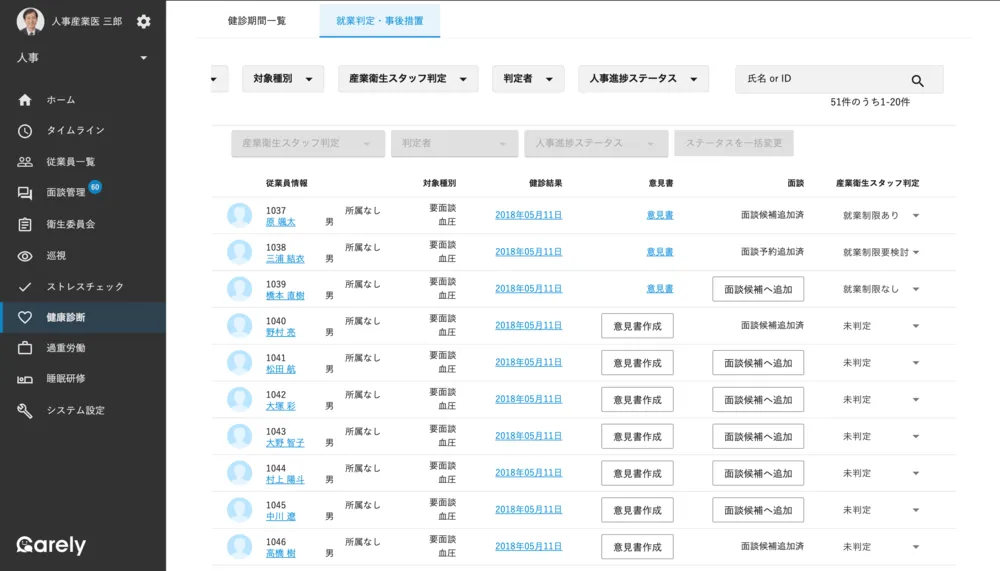Open システム設定 wrench icon

tap(25, 410)
